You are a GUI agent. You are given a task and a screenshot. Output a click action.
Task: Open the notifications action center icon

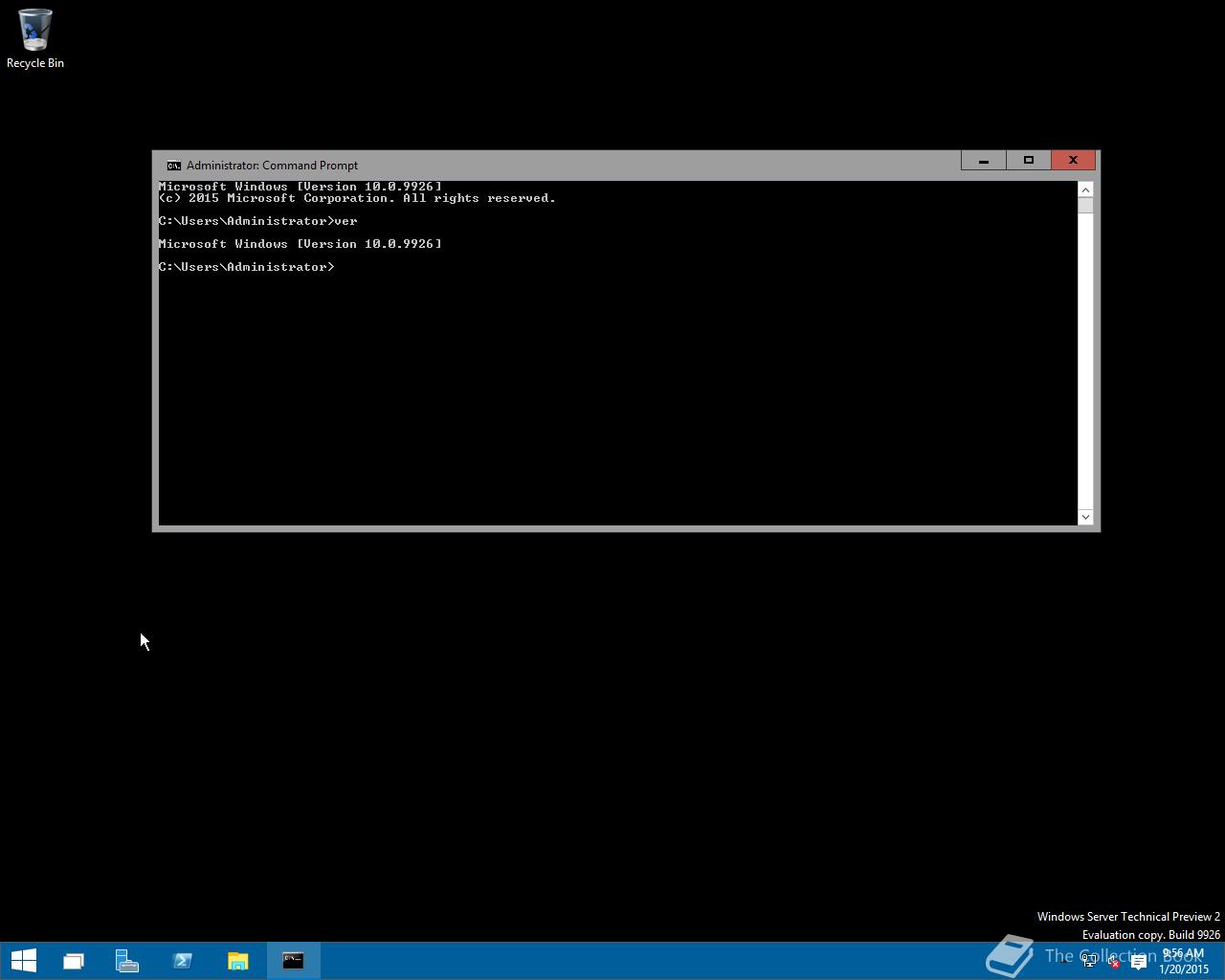pyautogui.click(x=1138, y=962)
